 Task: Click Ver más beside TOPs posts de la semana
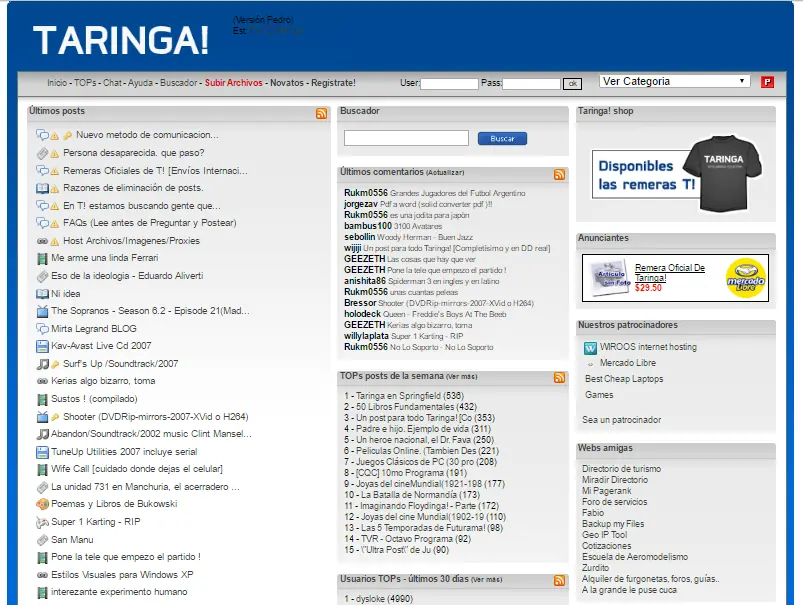[x=461, y=377]
